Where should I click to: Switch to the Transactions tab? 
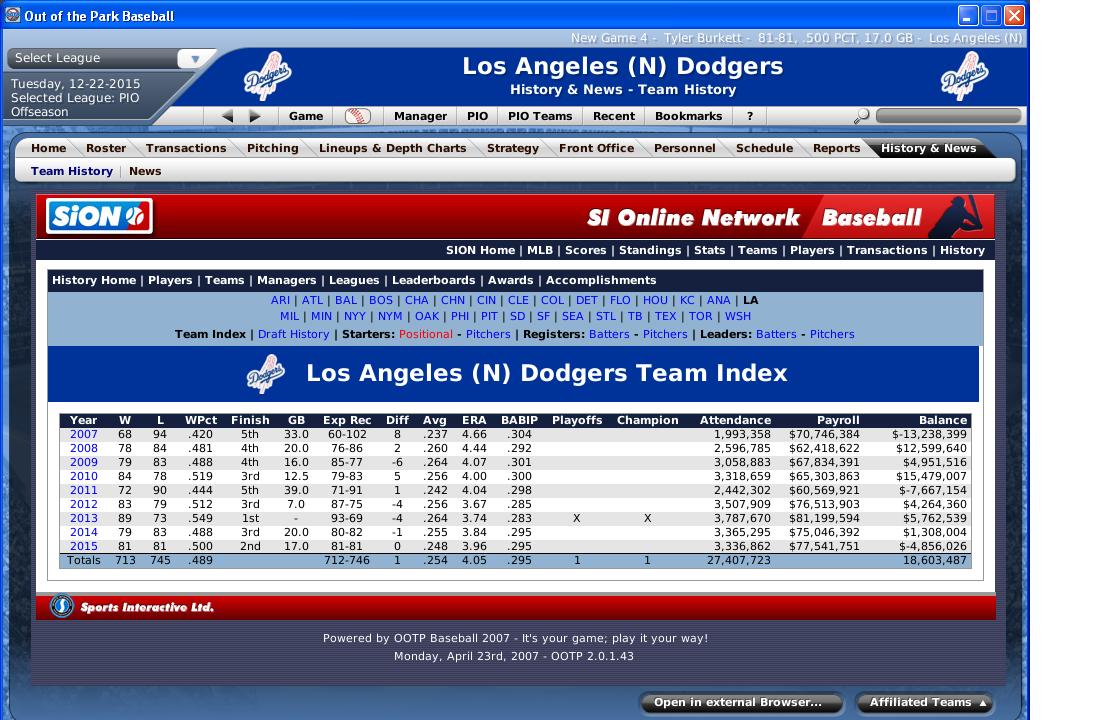tap(186, 148)
